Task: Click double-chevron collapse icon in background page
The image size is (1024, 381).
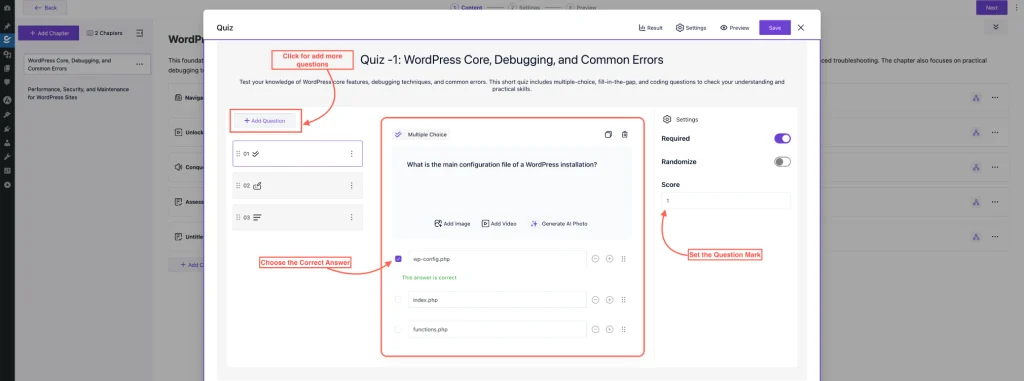Action: coord(996,27)
